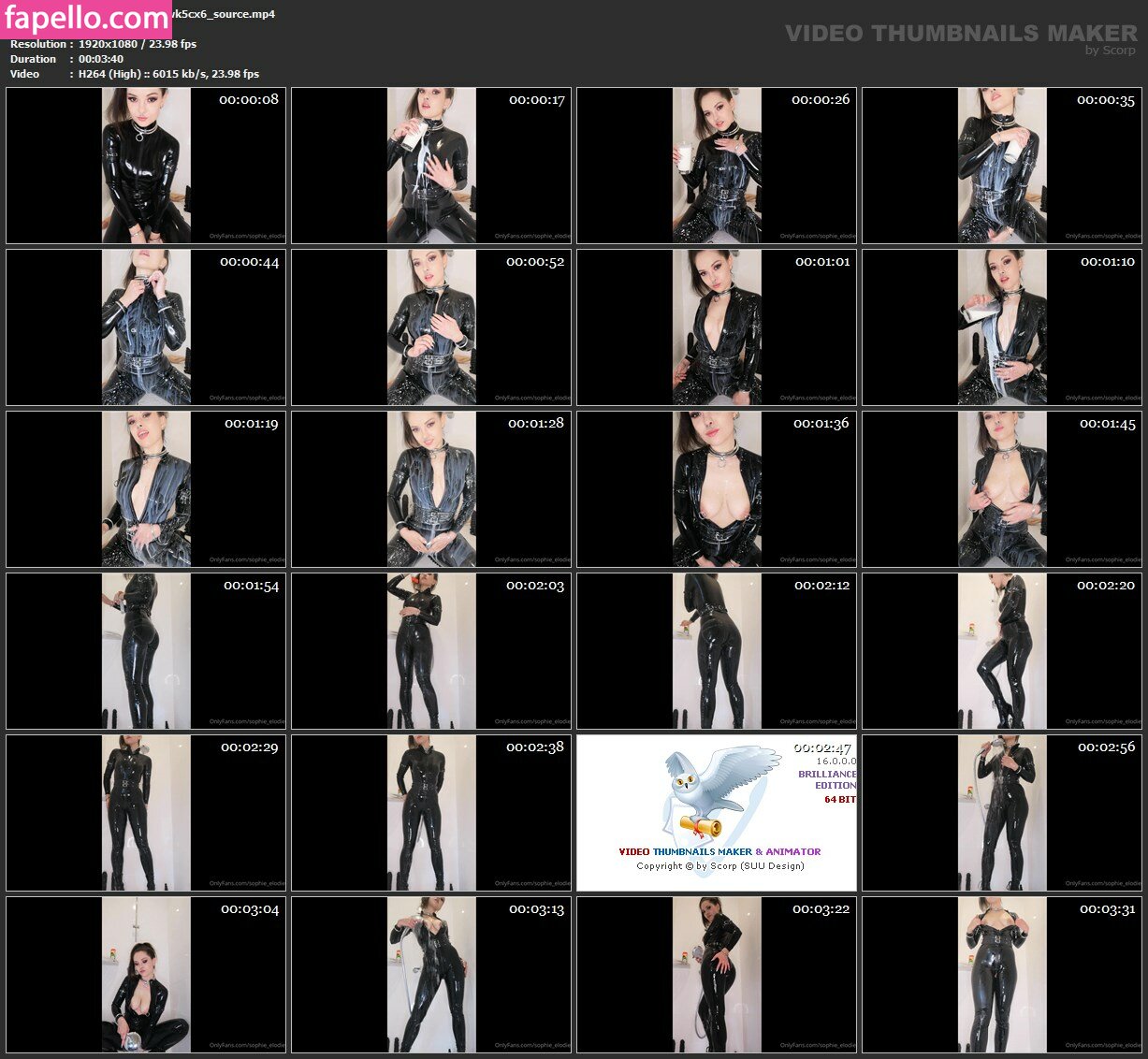This screenshot has height=1059, width=1148.
Task: Click the fapello.com logo
Action: click(86, 18)
